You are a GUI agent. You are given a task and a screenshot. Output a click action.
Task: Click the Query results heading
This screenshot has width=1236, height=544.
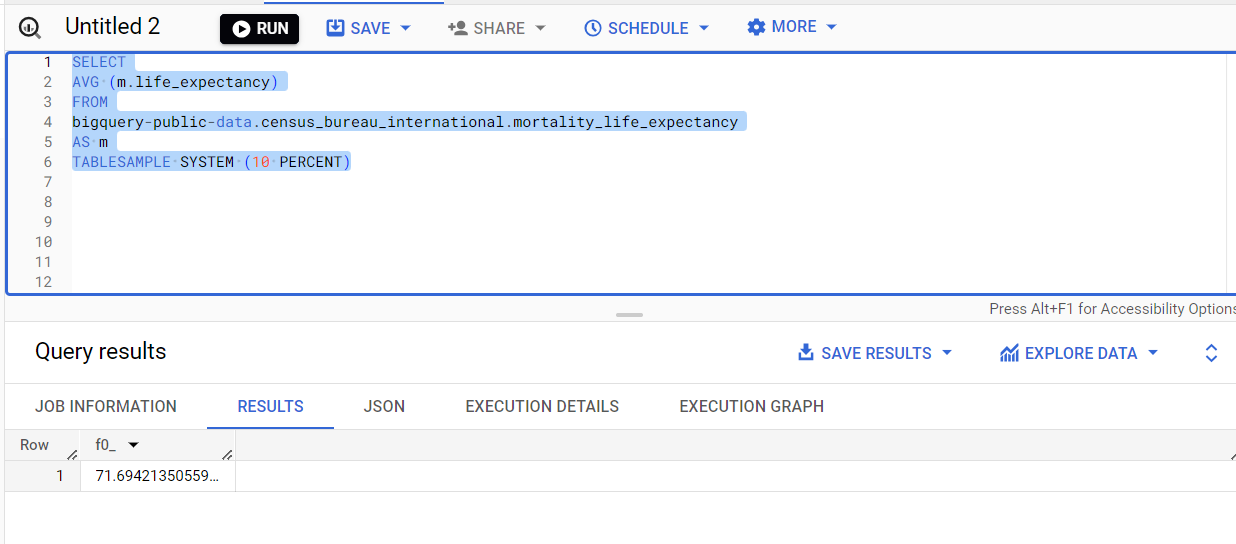tap(101, 352)
